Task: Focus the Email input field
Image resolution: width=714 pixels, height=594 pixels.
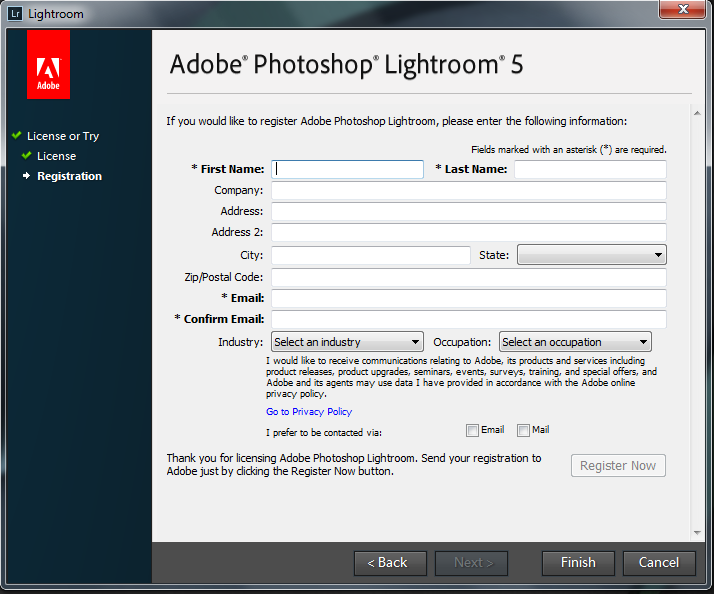Action: [469, 298]
